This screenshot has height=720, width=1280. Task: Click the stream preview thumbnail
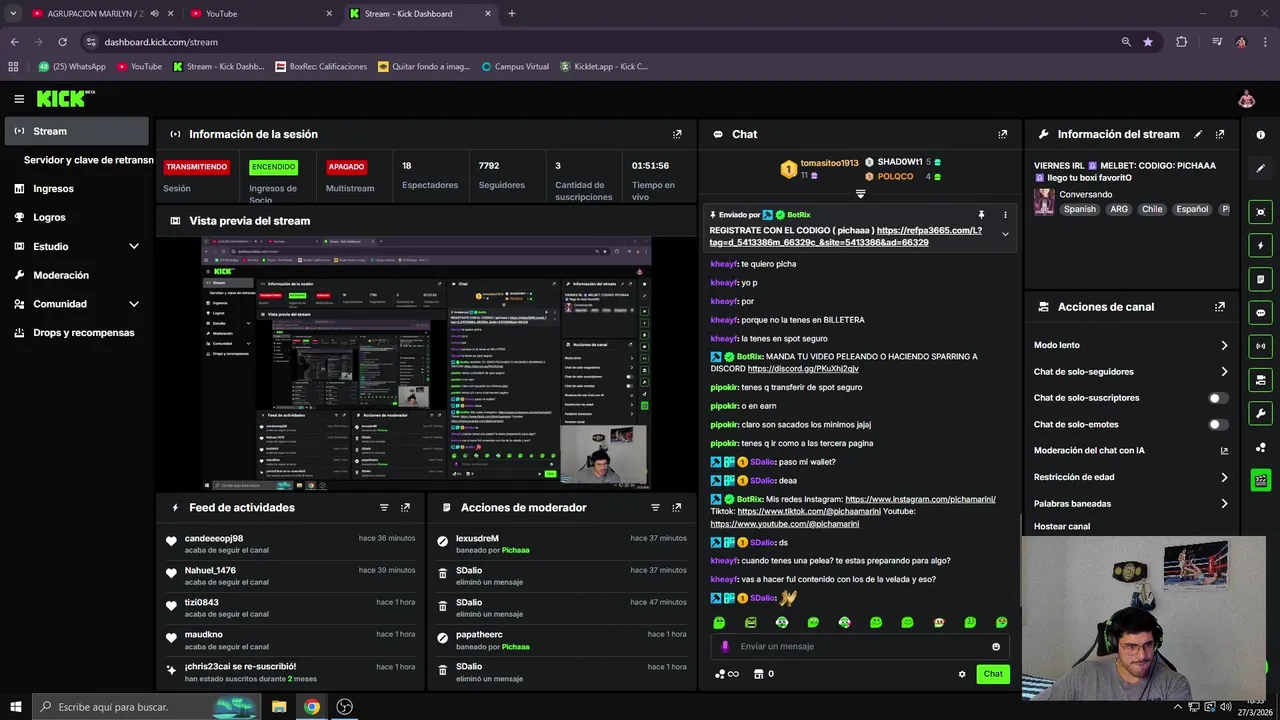click(425, 364)
